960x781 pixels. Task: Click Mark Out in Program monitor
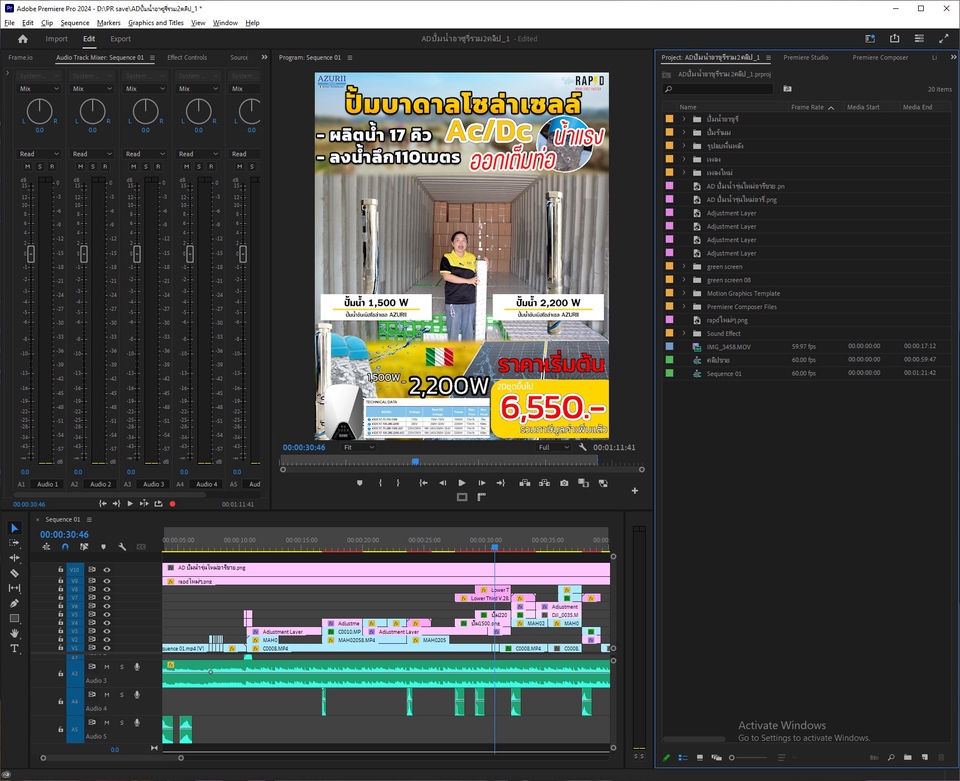click(x=398, y=483)
